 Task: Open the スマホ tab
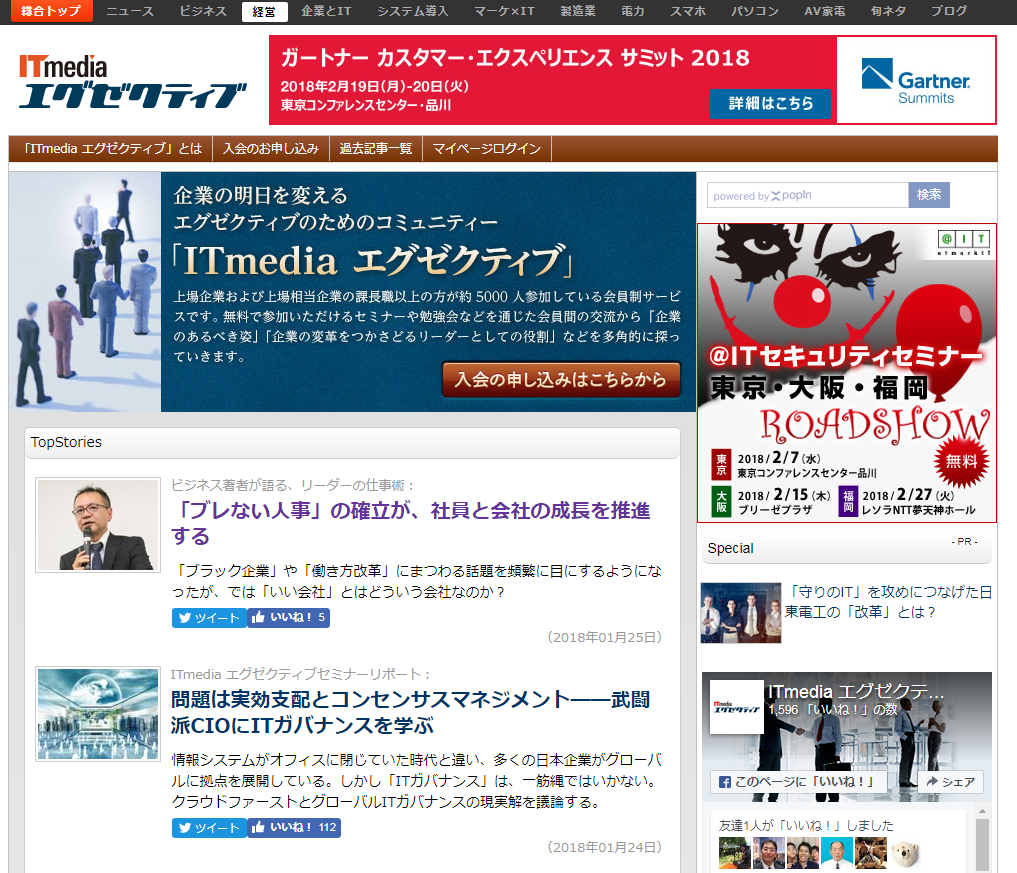(x=688, y=11)
